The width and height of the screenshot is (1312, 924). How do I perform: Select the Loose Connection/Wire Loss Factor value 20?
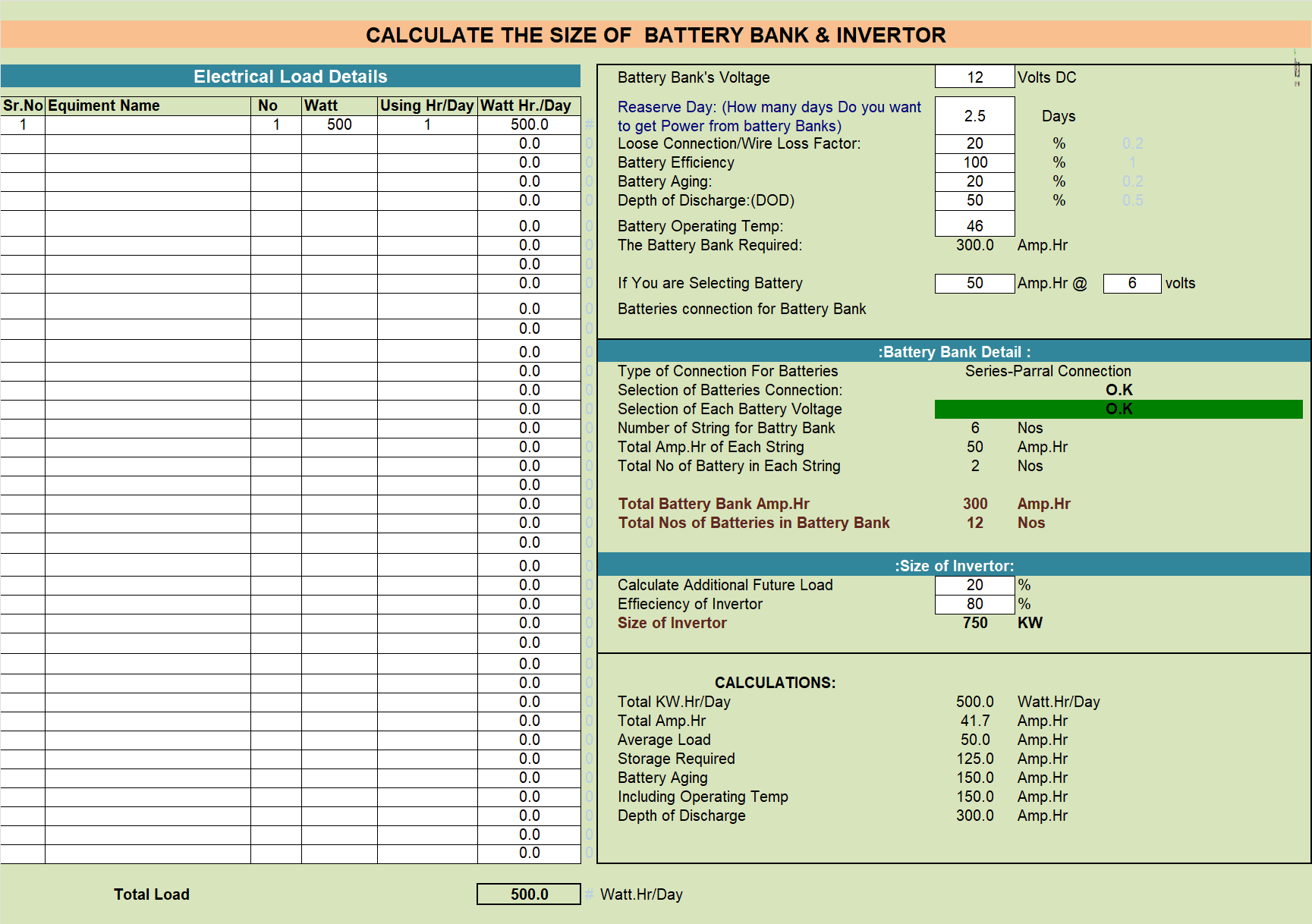[x=974, y=144]
